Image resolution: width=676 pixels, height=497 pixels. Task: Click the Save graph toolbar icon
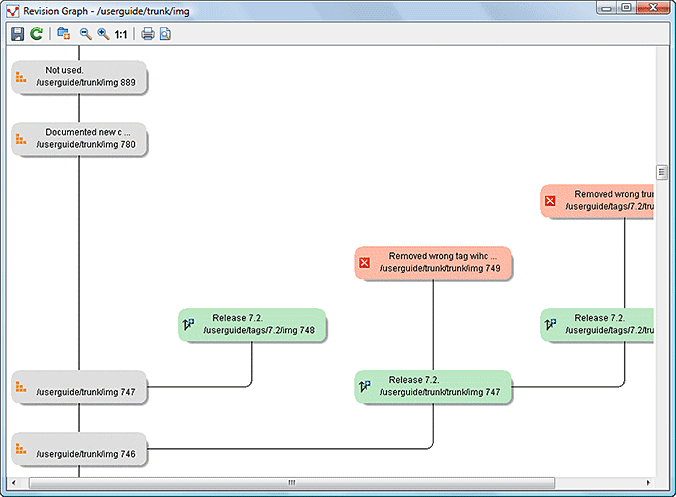pos(17,34)
